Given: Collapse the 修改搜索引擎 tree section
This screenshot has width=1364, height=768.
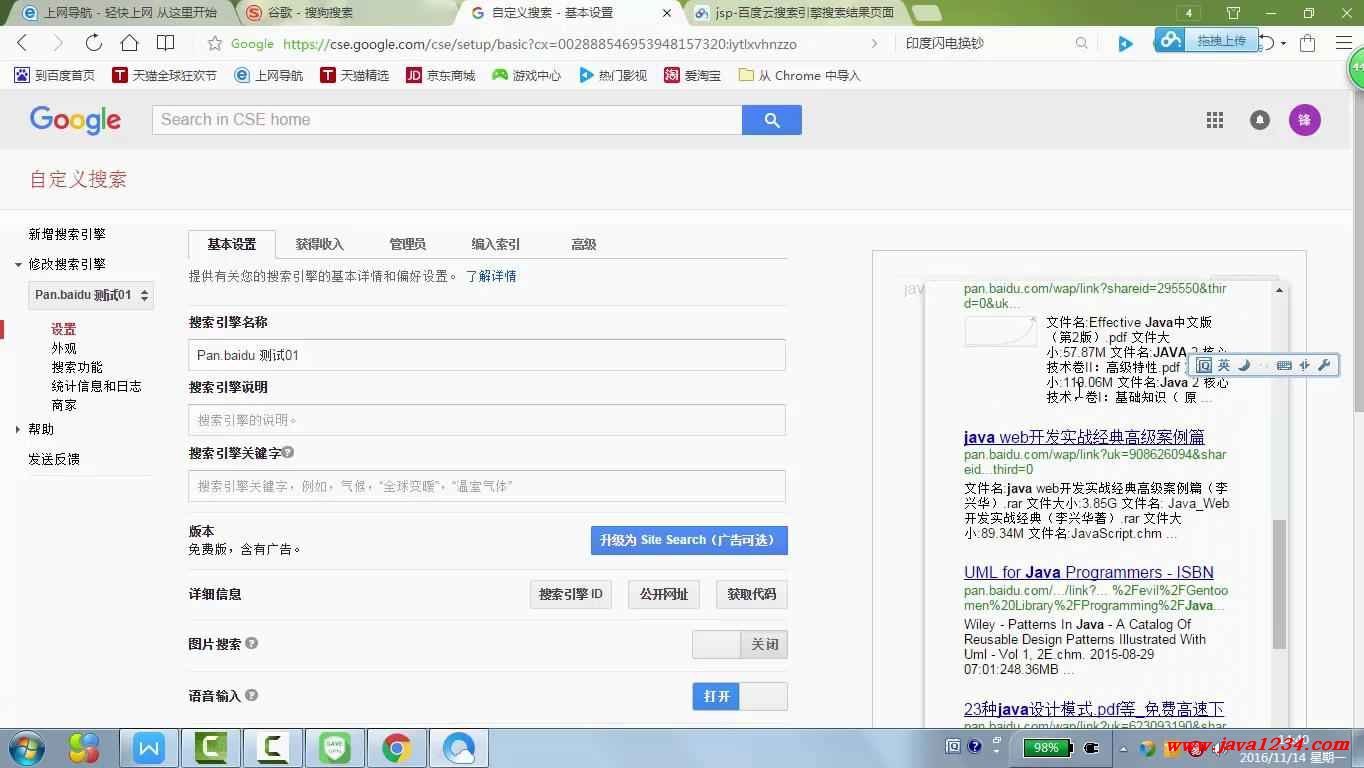Looking at the screenshot, I should click(18, 265).
